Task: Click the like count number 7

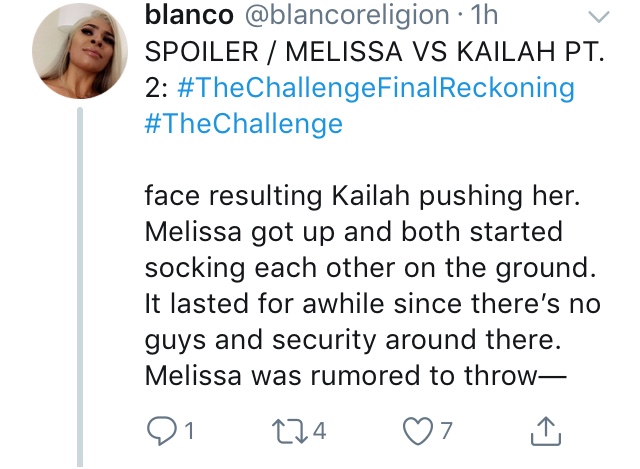Action: 447,431
